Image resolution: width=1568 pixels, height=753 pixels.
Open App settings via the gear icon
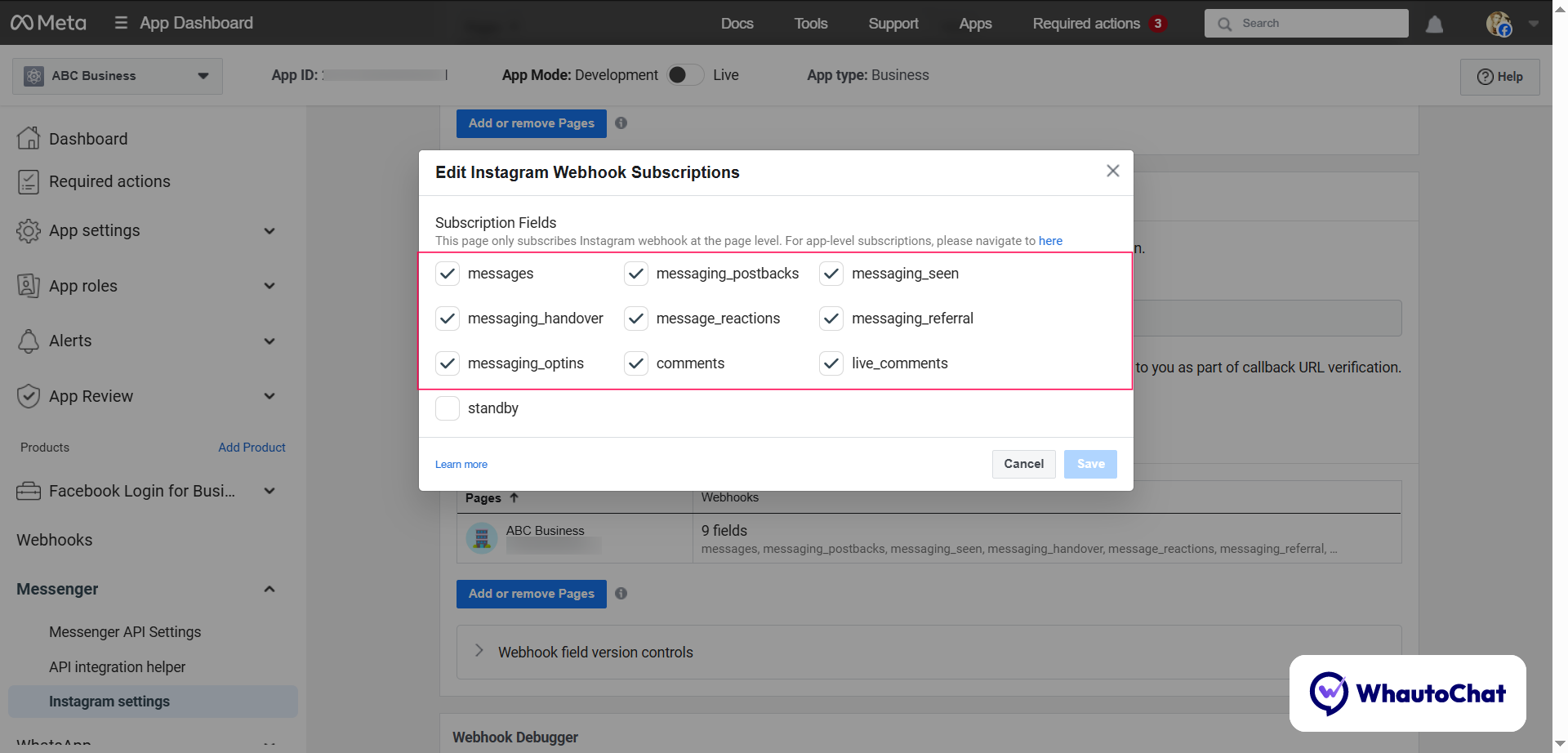click(x=29, y=230)
